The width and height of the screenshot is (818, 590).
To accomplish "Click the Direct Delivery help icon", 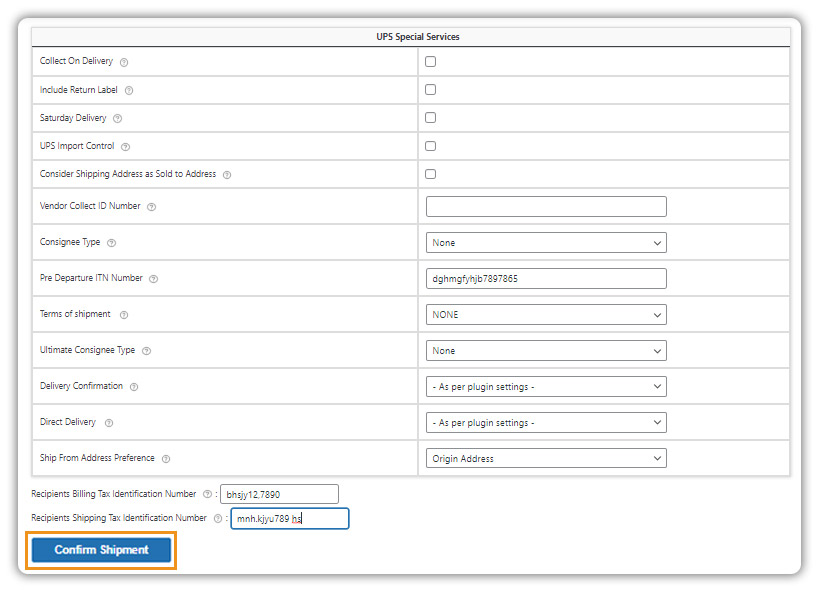I will coord(109,423).
